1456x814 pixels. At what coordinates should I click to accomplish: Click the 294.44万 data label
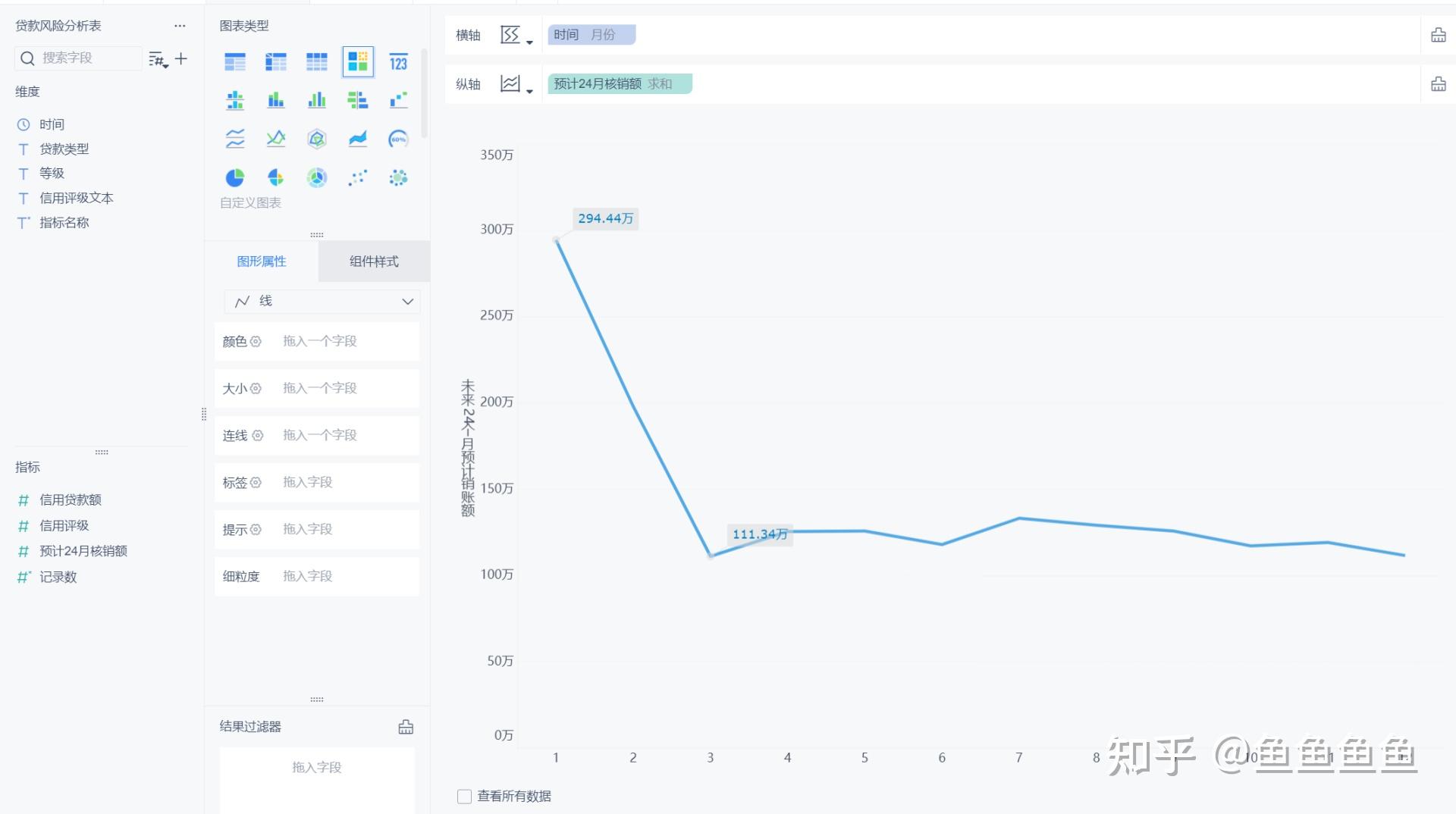coord(605,219)
